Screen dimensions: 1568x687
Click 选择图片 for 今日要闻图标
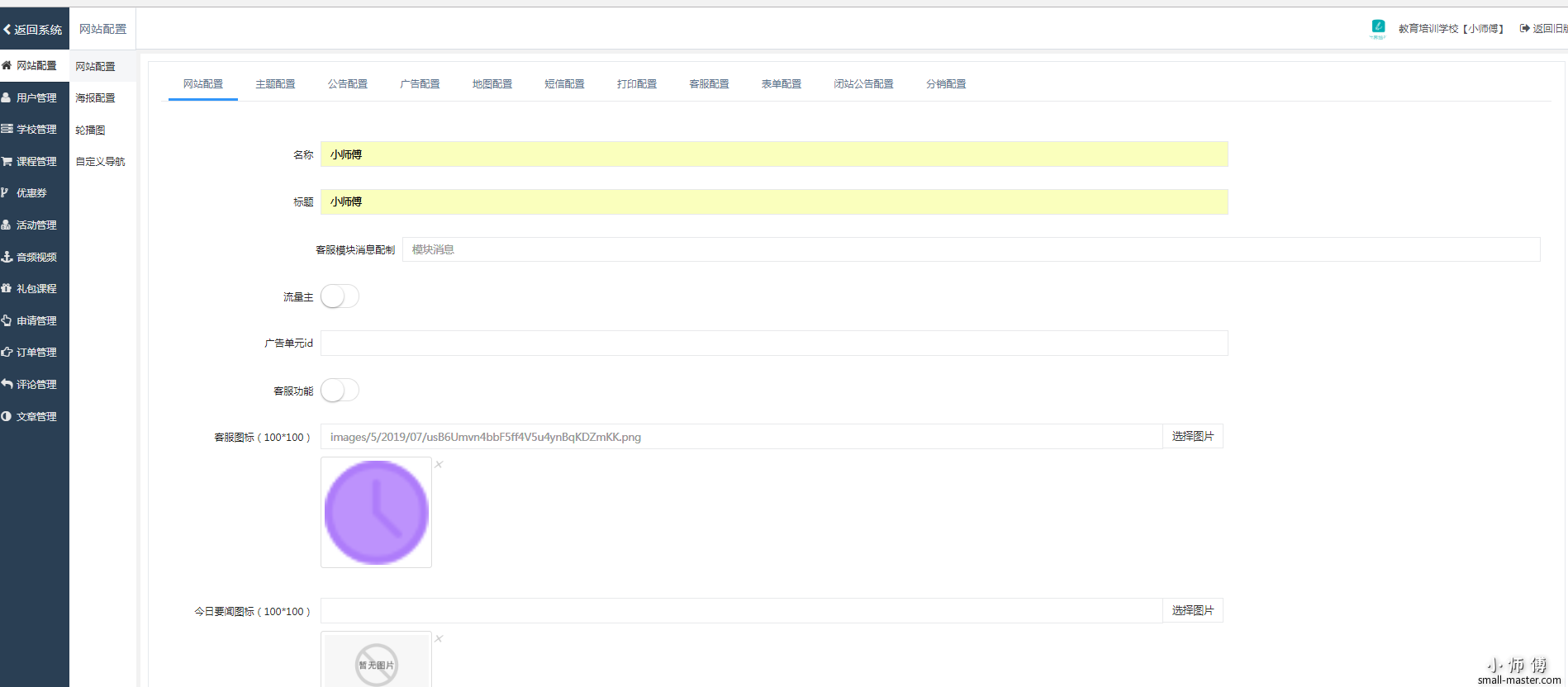(1193, 611)
